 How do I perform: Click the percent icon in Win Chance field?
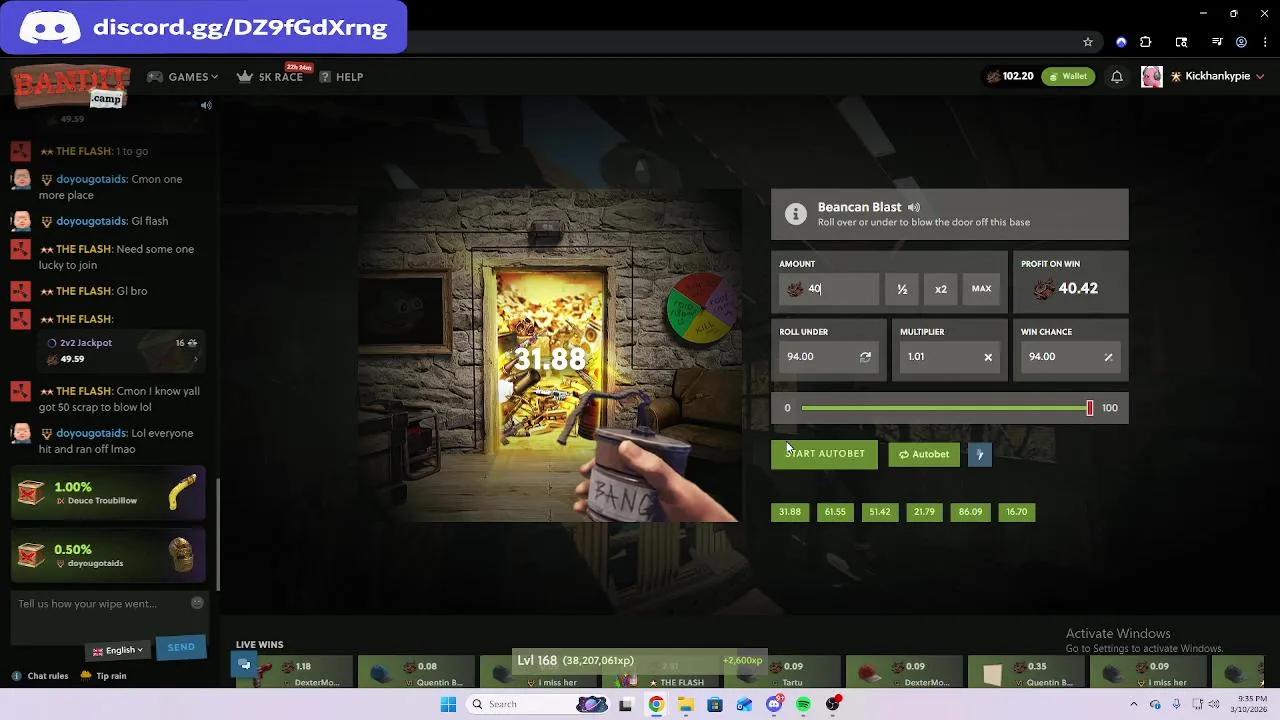click(1107, 356)
